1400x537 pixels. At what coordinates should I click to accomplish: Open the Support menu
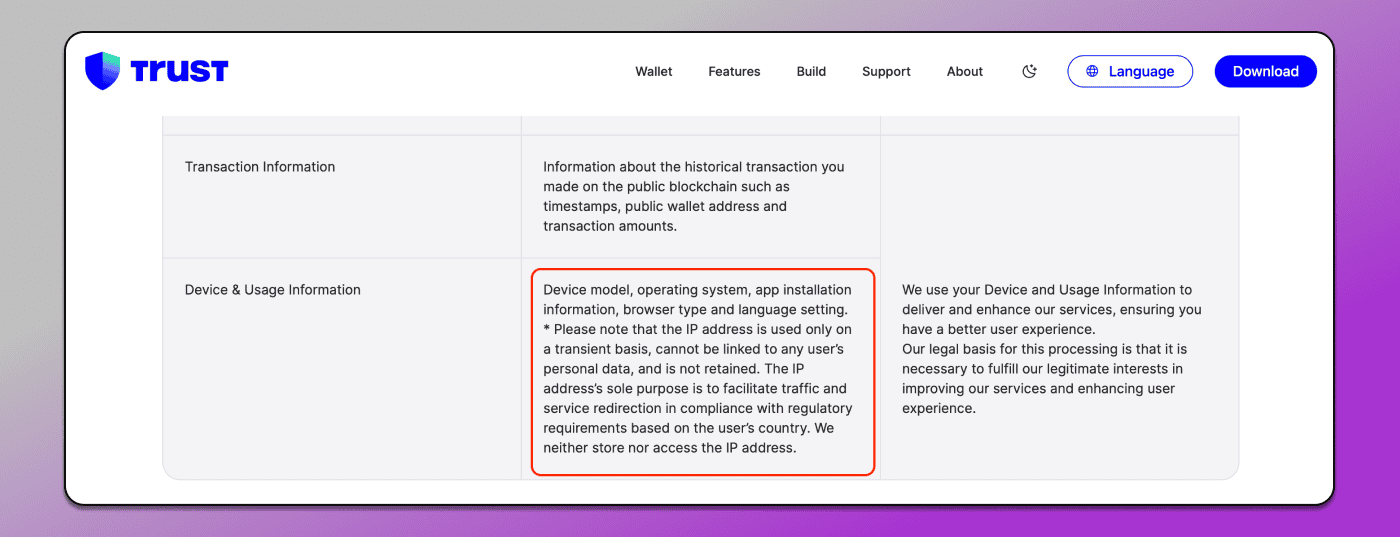pos(886,71)
